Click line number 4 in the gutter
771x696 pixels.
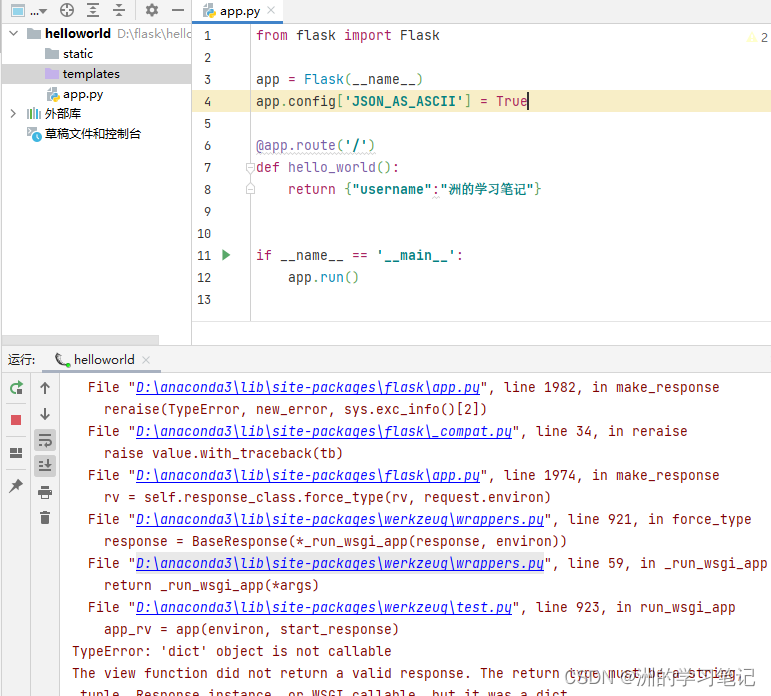click(x=208, y=101)
